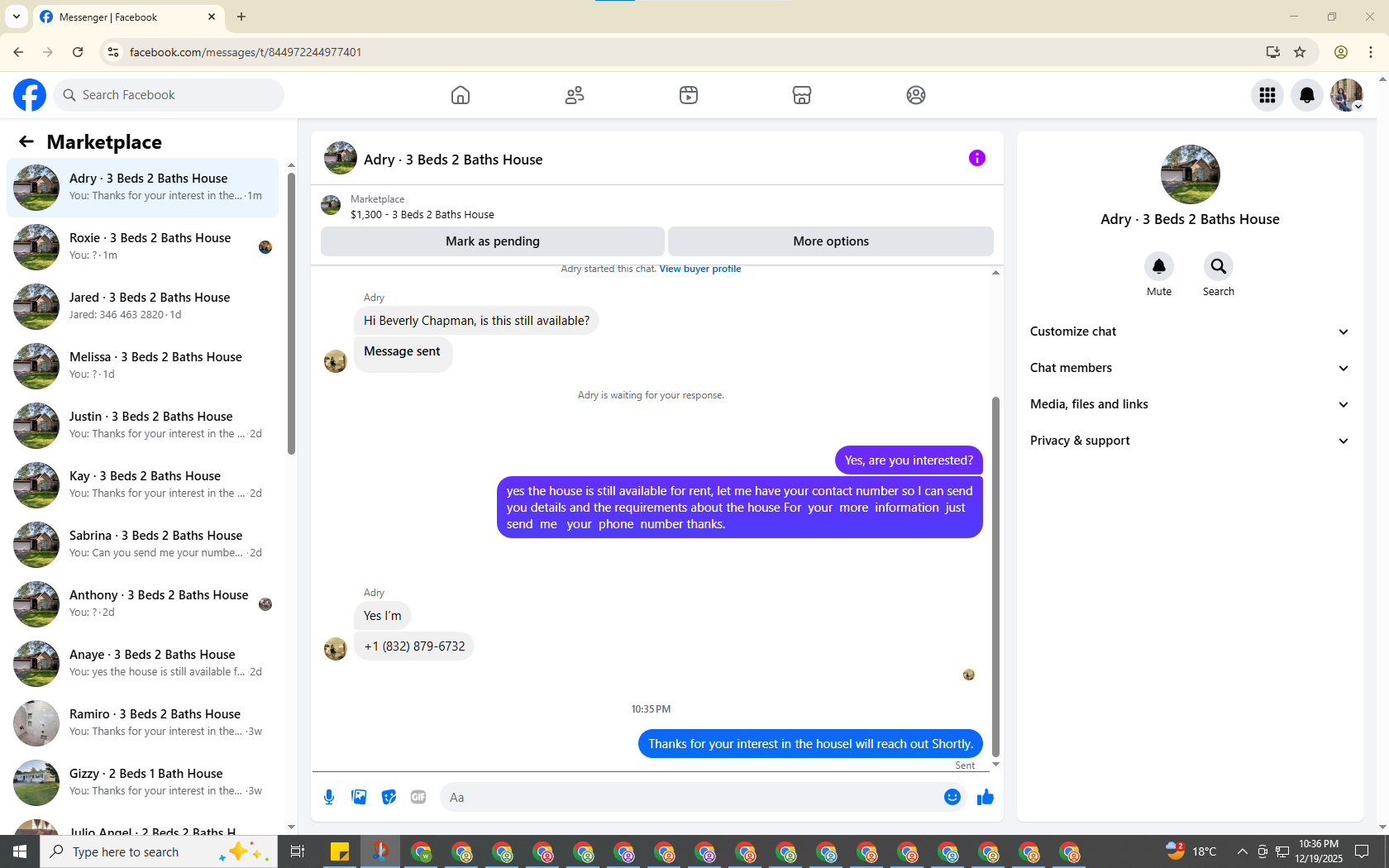The width and height of the screenshot is (1389, 868).
Task: Open the Windows Start menu
Action: click(x=20, y=851)
